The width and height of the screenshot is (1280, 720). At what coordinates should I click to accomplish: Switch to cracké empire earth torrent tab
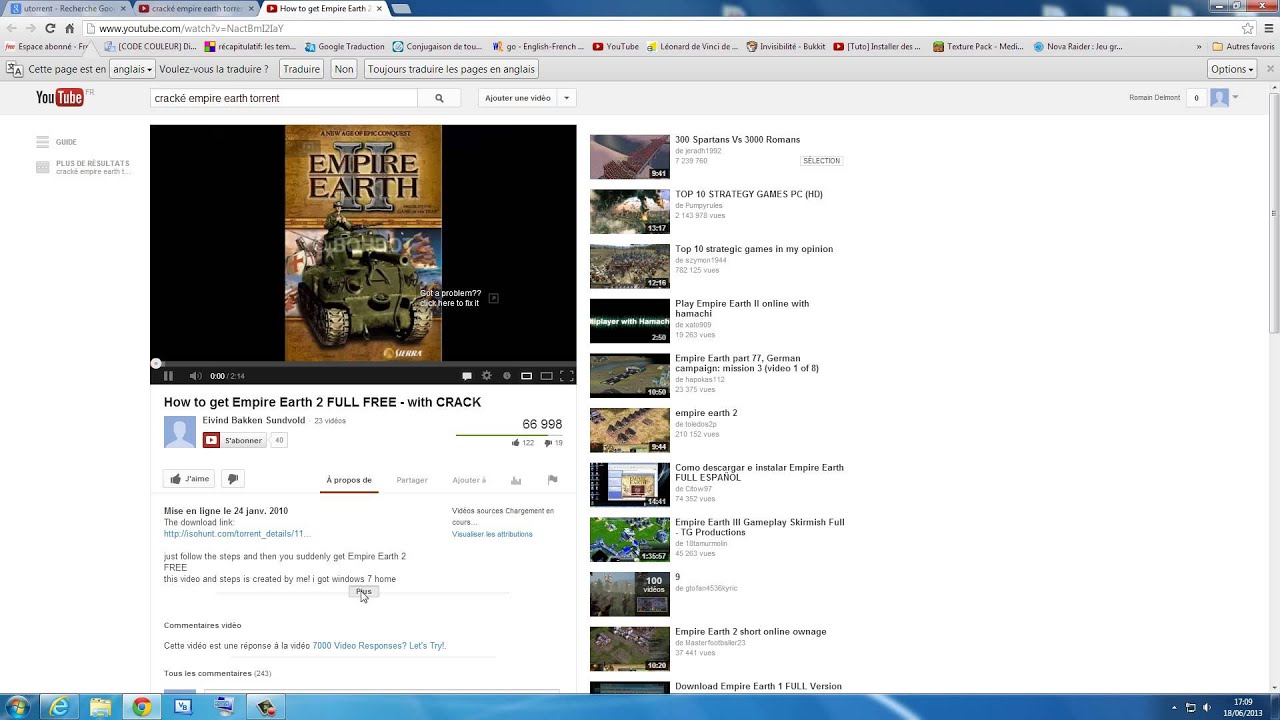tap(196, 9)
